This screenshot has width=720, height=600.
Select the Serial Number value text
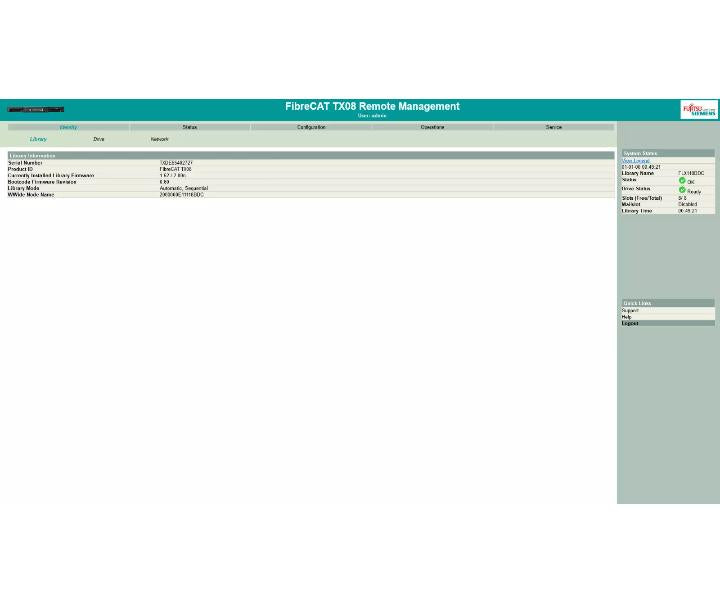point(176,163)
